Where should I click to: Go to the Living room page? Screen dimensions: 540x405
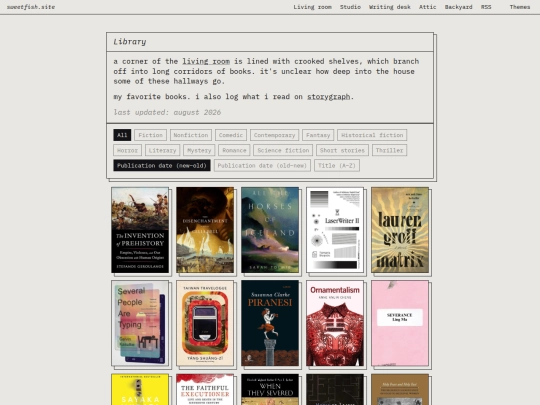(312, 7)
